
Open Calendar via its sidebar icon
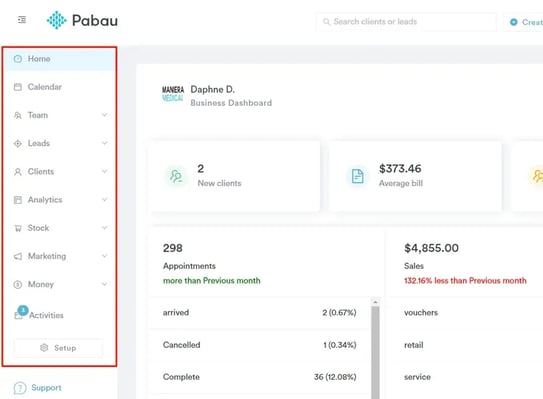point(18,87)
